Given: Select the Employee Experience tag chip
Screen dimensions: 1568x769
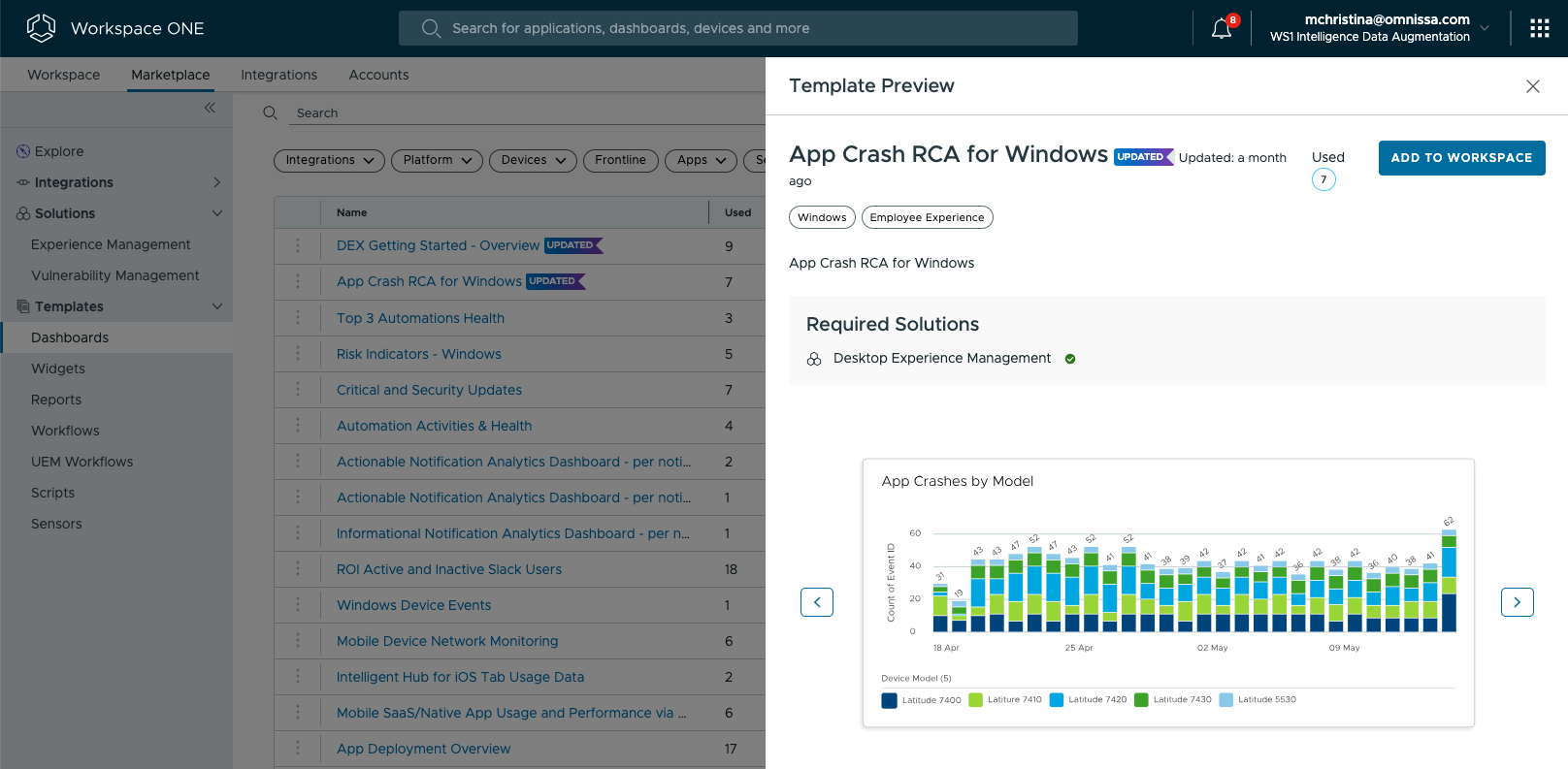Looking at the screenshot, I should 927,217.
